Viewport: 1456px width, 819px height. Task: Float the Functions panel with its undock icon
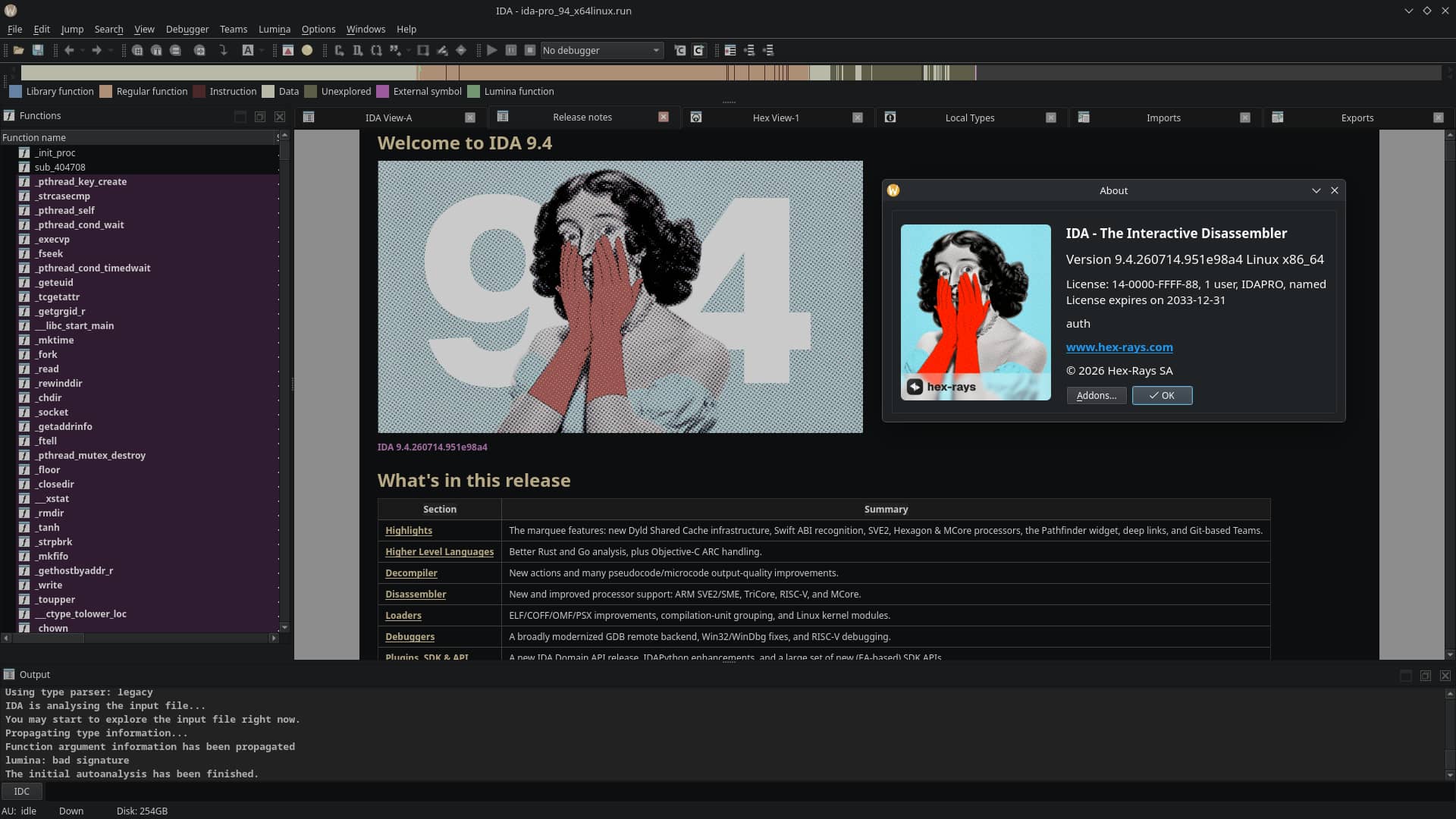(x=260, y=116)
